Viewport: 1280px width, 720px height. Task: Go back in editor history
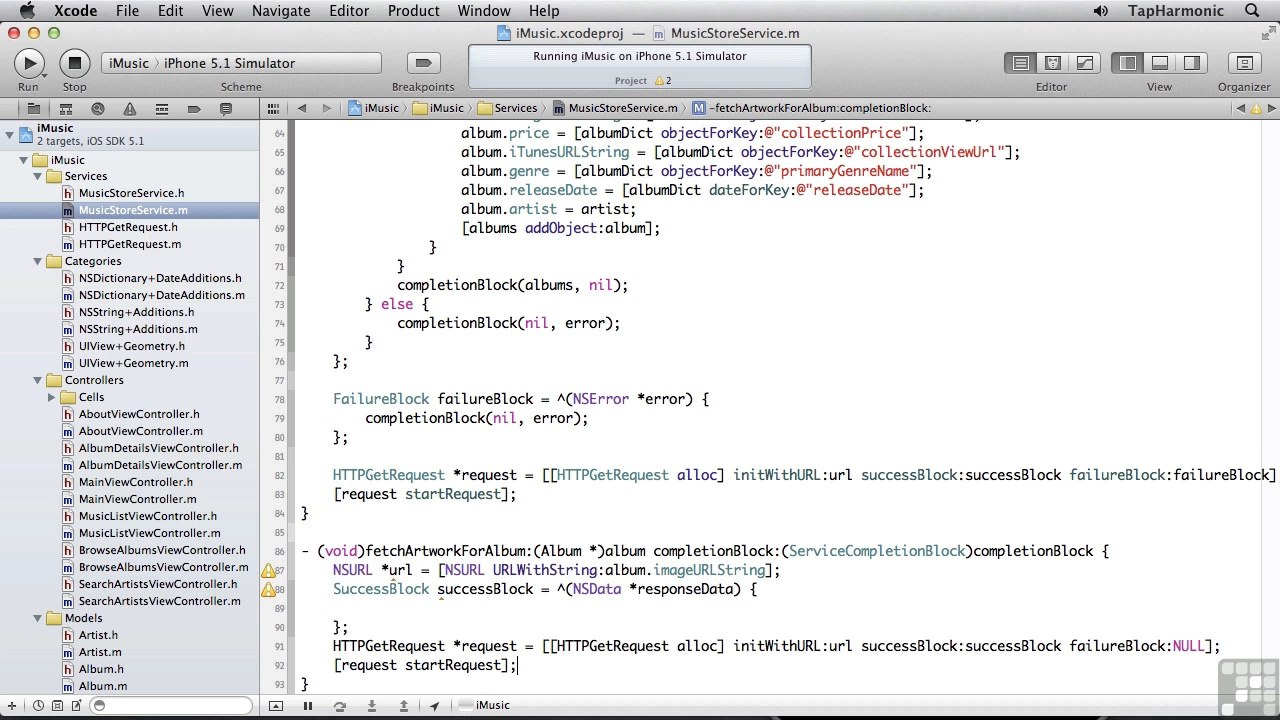pyautogui.click(x=301, y=108)
